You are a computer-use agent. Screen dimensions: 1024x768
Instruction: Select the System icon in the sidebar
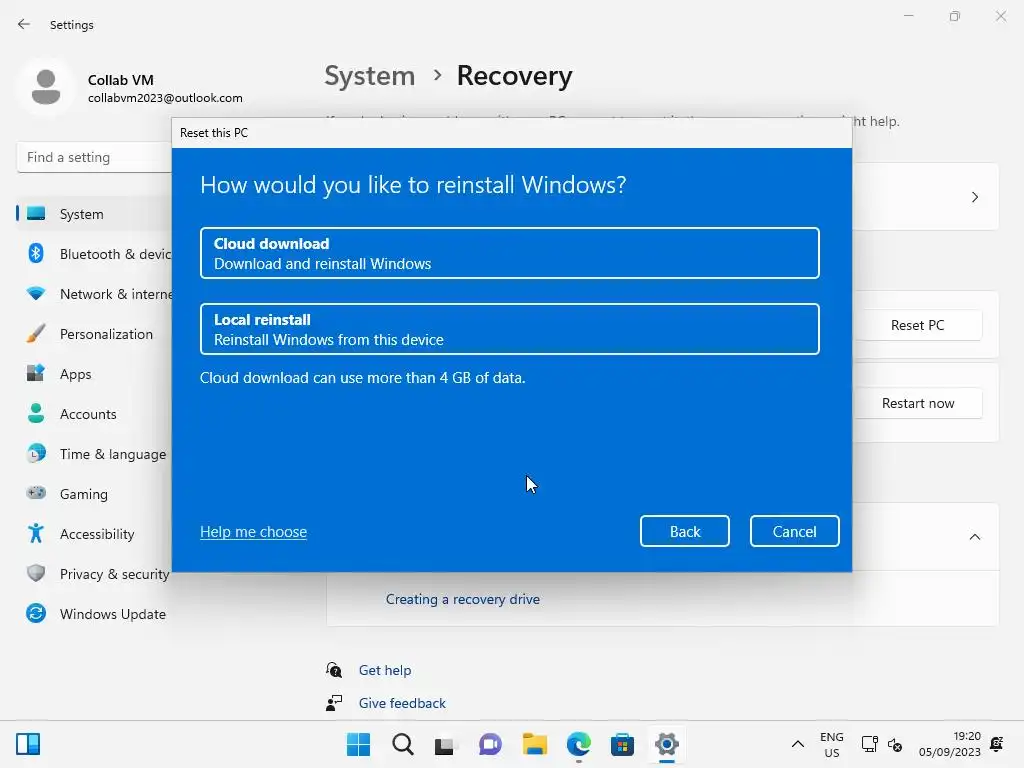coord(36,214)
